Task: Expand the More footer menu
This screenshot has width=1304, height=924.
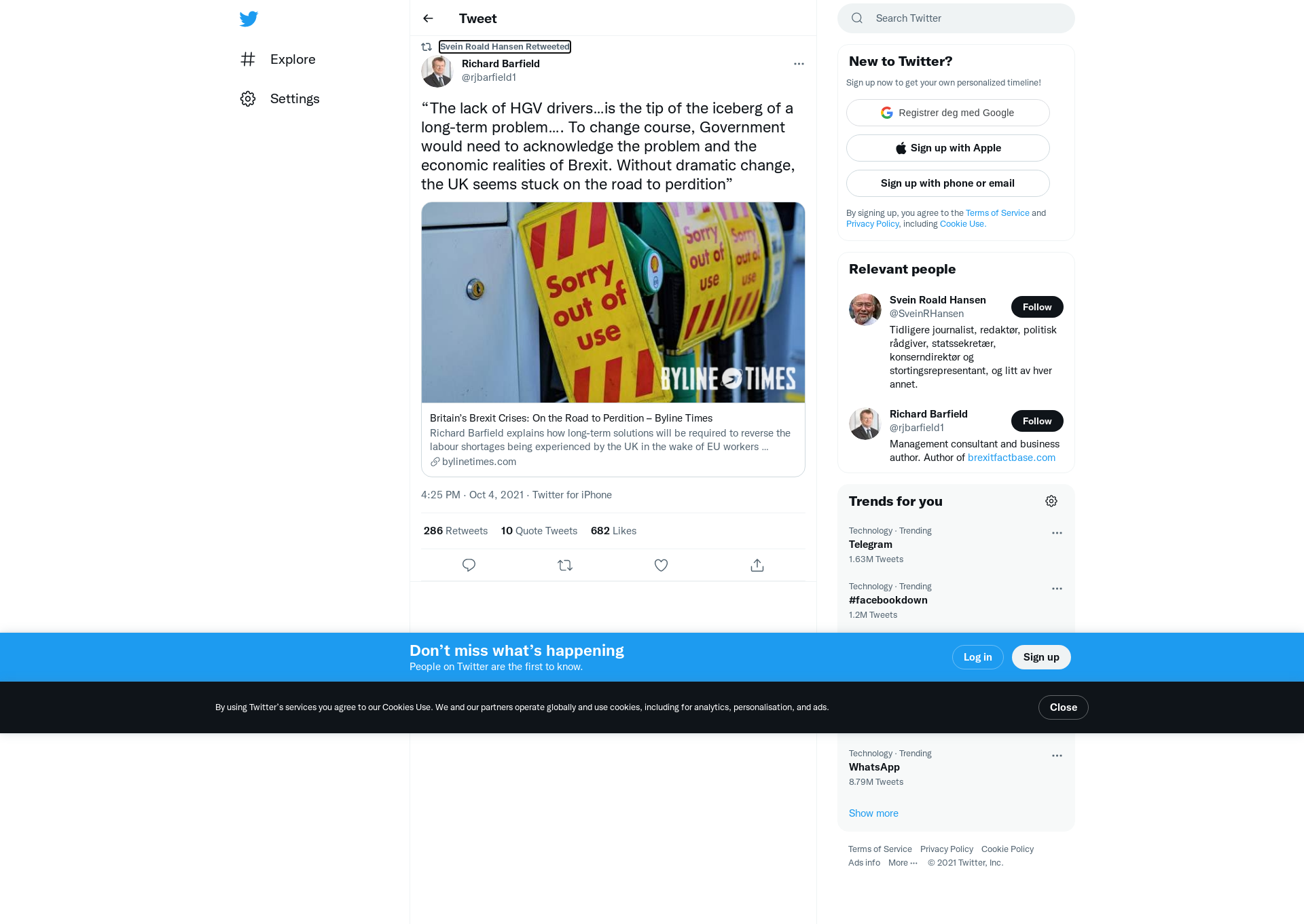Action: pos(903,863)
